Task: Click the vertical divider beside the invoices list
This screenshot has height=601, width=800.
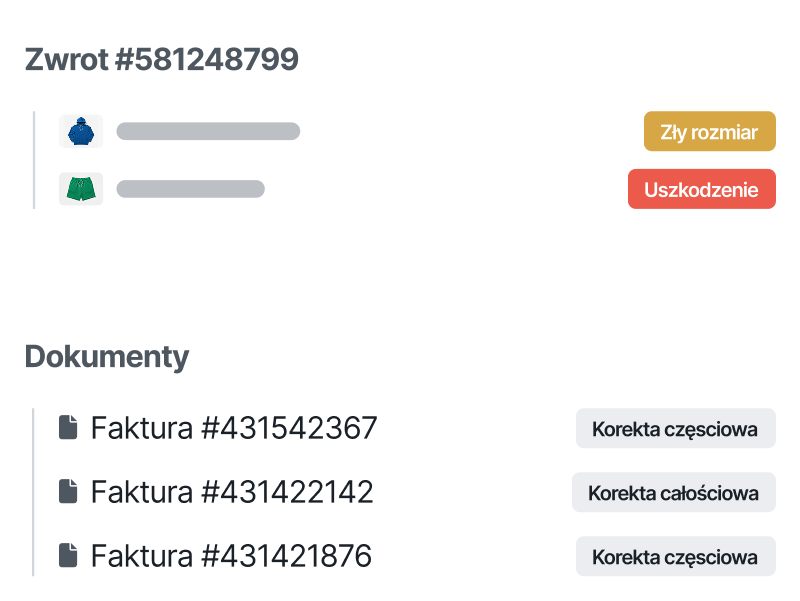Action: coord(34,492)
